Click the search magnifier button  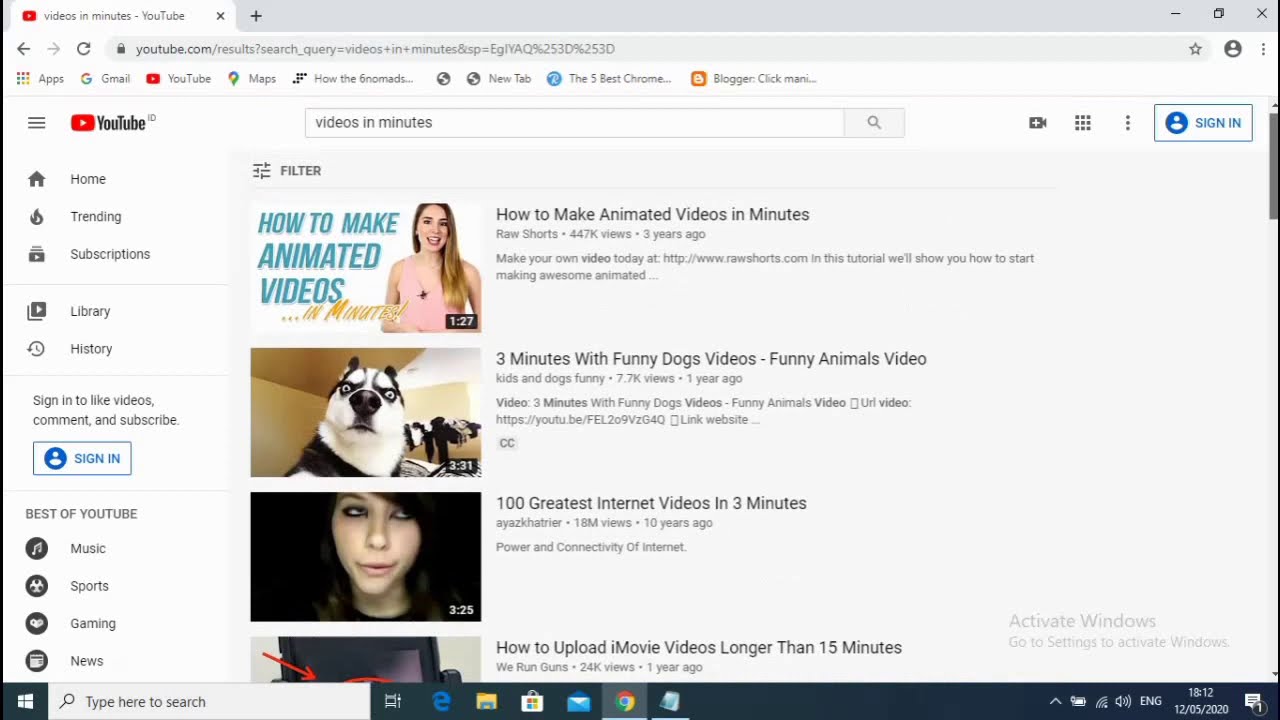(x=874, y=122)
